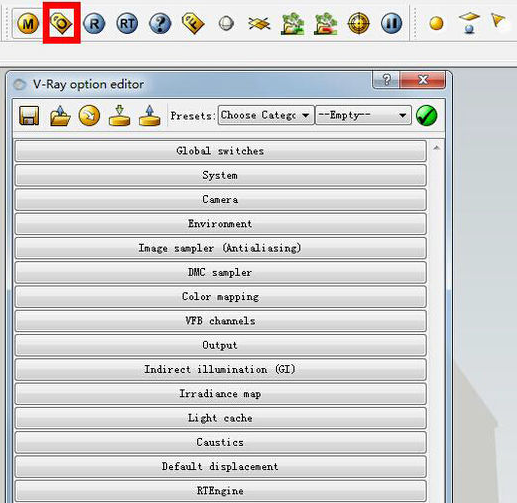This screenshot has width=517, height=503.
Task: Click the green down-arrow preset icon
Action: coord(120,116)
